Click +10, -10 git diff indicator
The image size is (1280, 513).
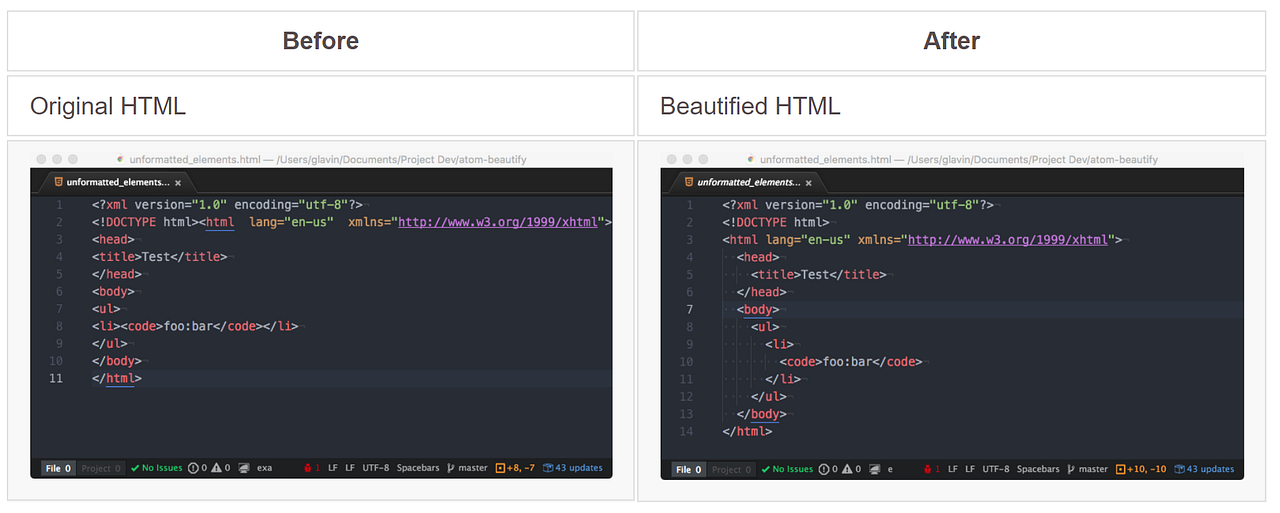1141,469
